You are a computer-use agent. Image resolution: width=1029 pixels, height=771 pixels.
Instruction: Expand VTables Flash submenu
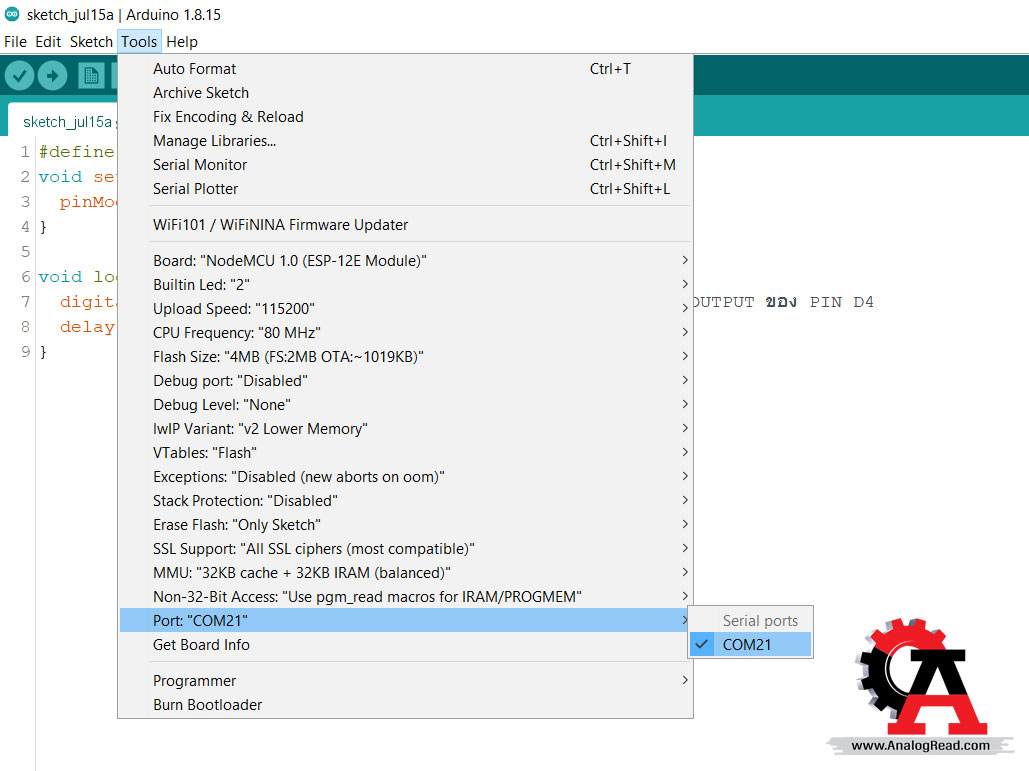coord(405,453)
